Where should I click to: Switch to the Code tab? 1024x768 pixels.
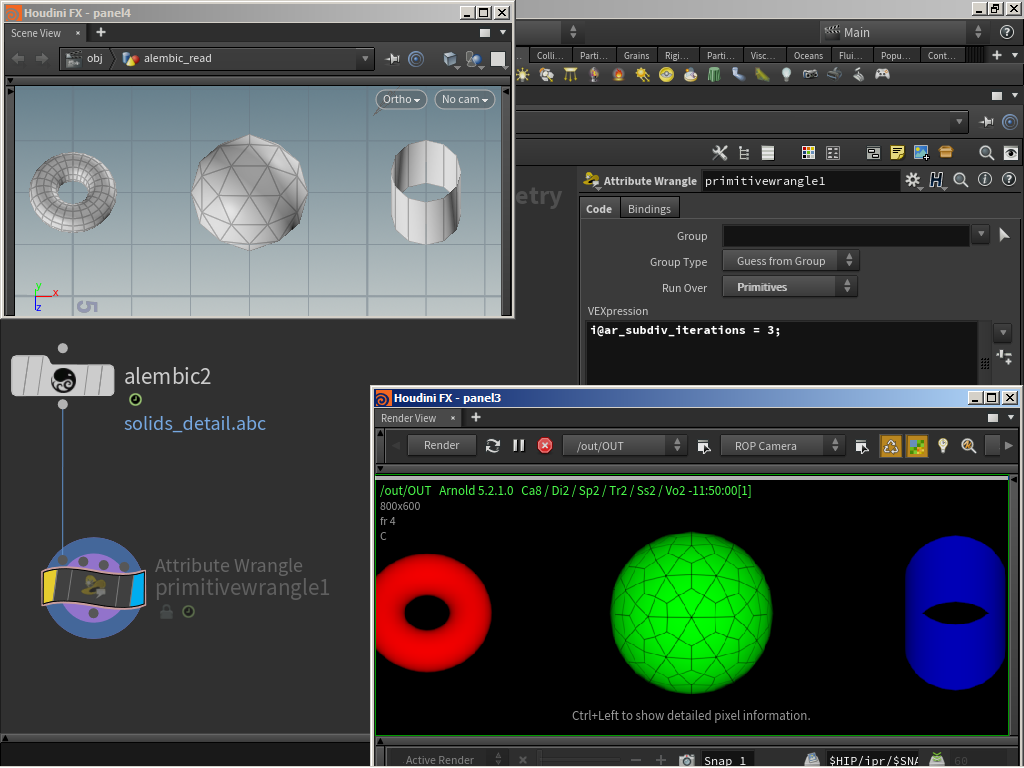tap(599, 209)
